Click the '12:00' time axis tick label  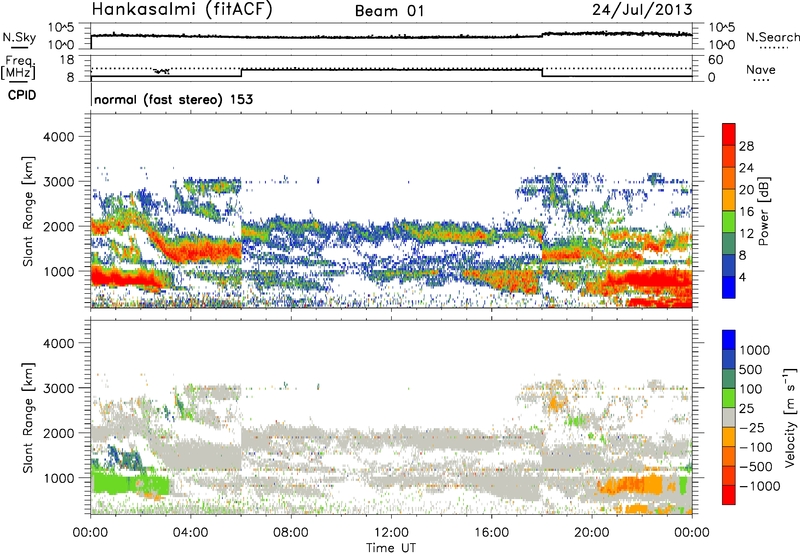(391, 533)
